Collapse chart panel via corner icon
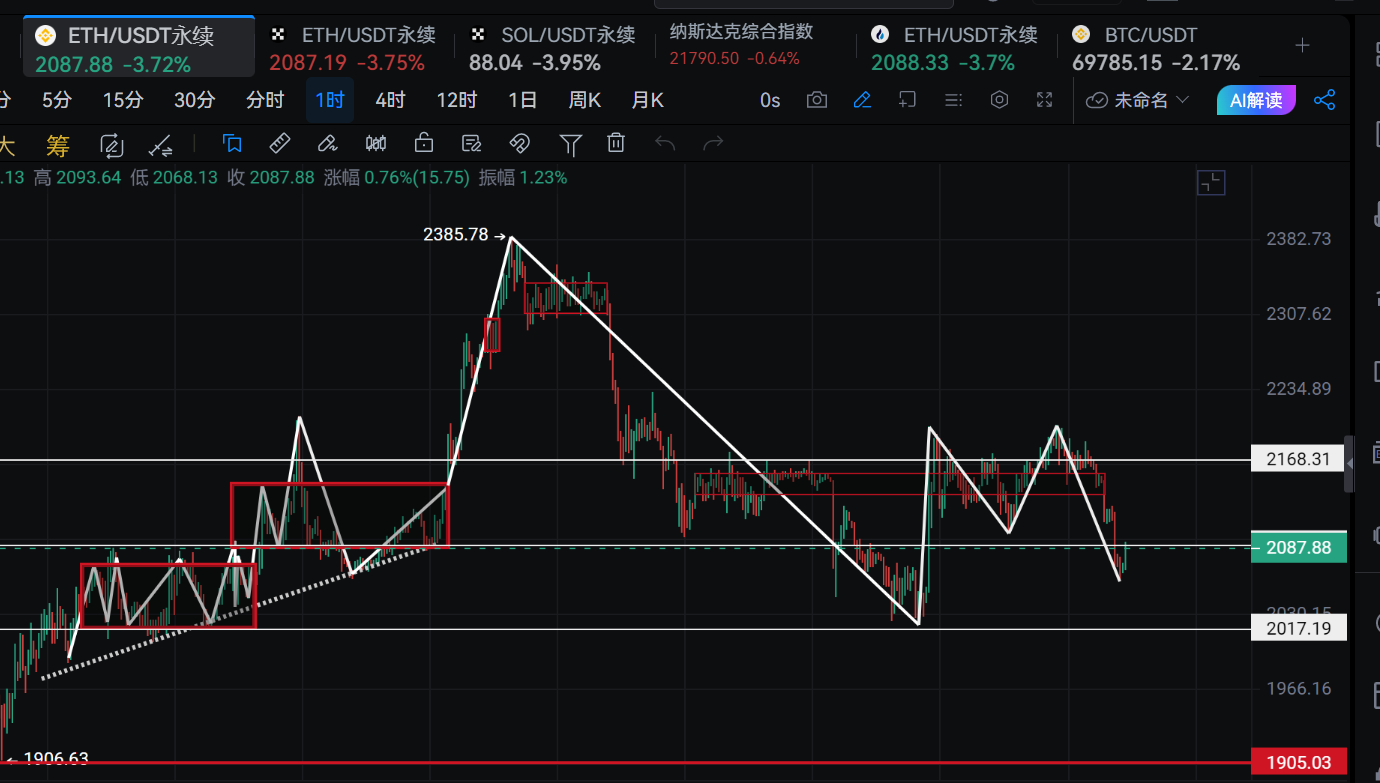 1210,182
